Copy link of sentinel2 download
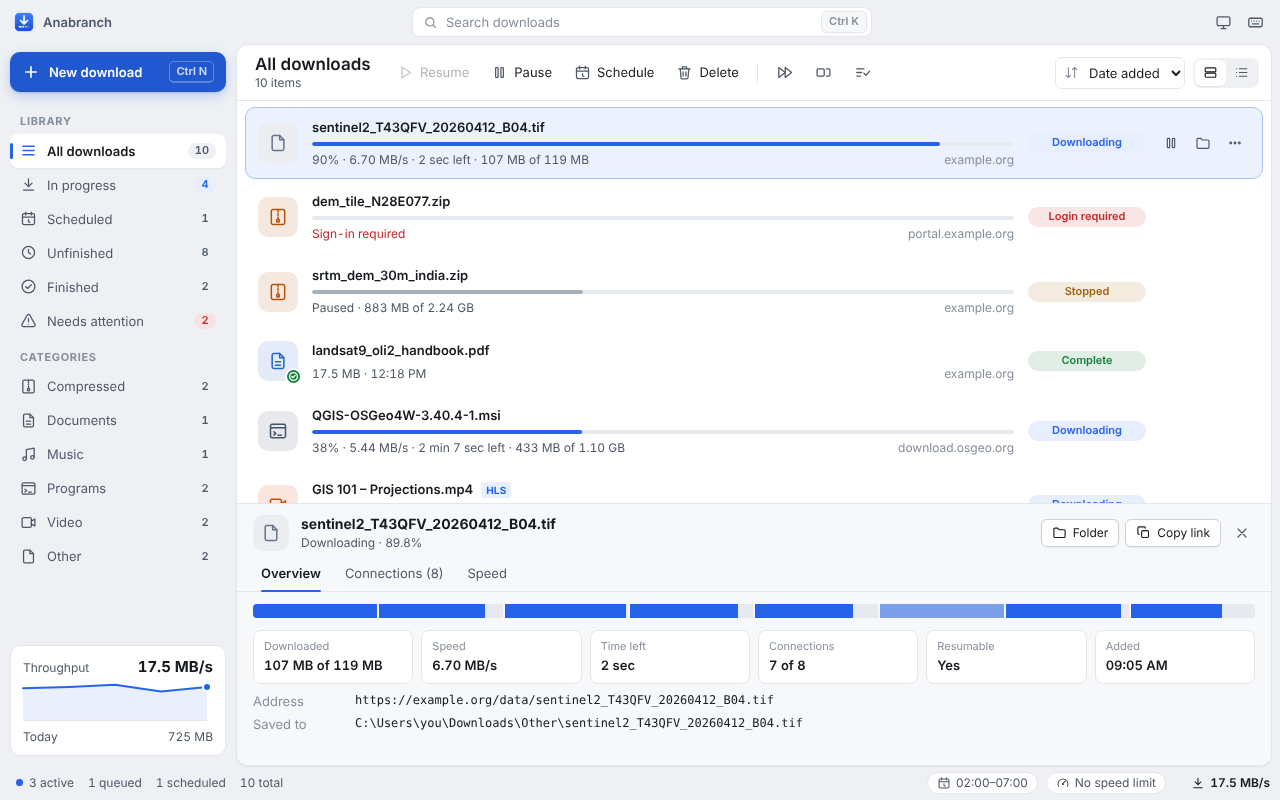1280x800 pixels. (1174, 533)
